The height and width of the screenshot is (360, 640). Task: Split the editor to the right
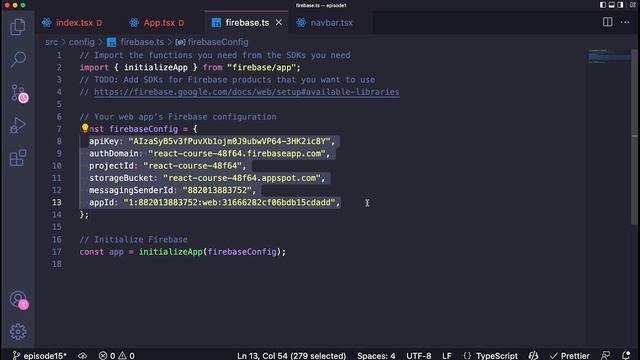[607, 22]
